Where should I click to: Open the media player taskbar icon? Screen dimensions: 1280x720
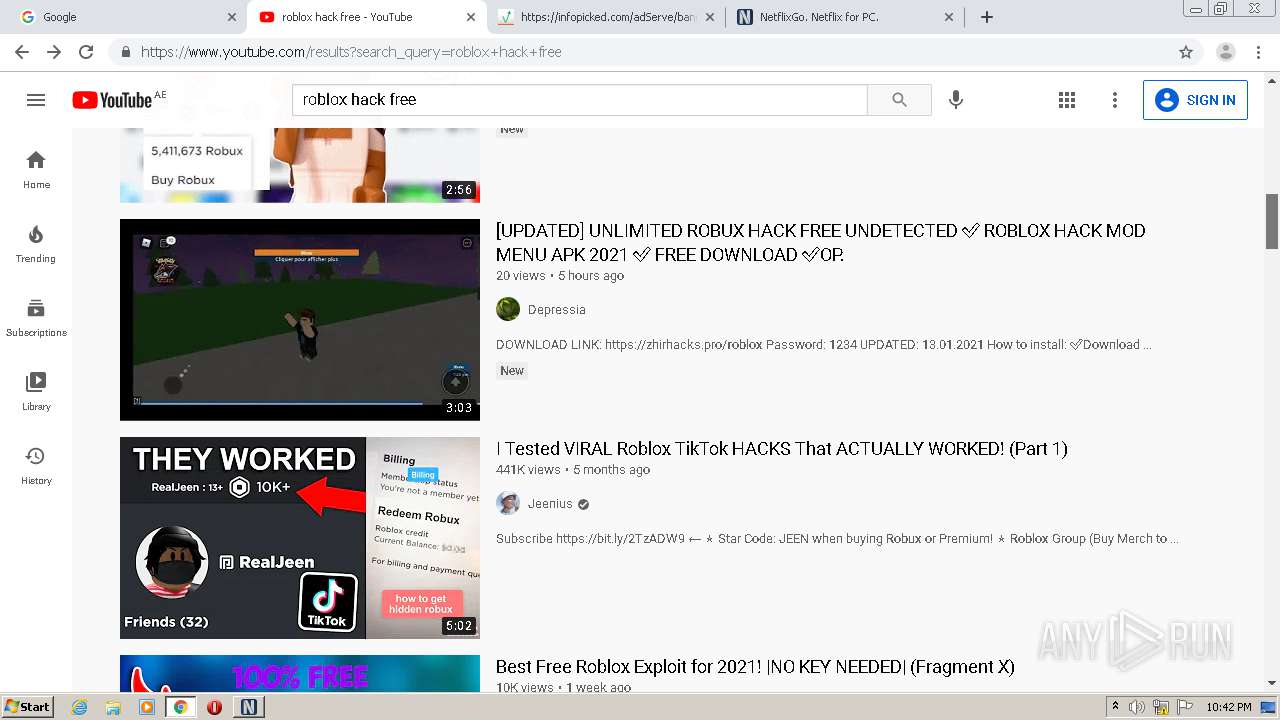pos(147,707)
